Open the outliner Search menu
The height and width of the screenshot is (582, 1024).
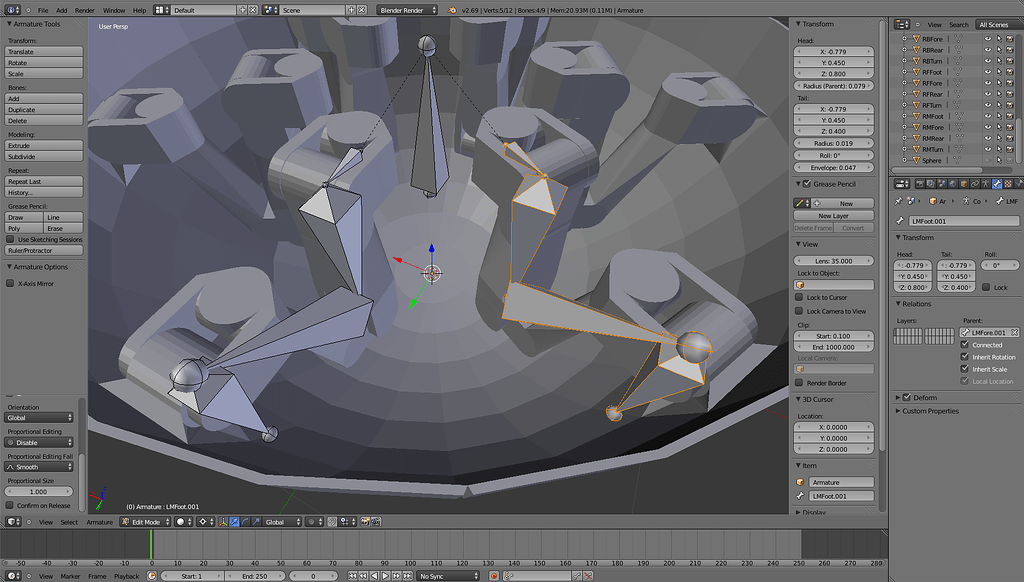point(959,25)
